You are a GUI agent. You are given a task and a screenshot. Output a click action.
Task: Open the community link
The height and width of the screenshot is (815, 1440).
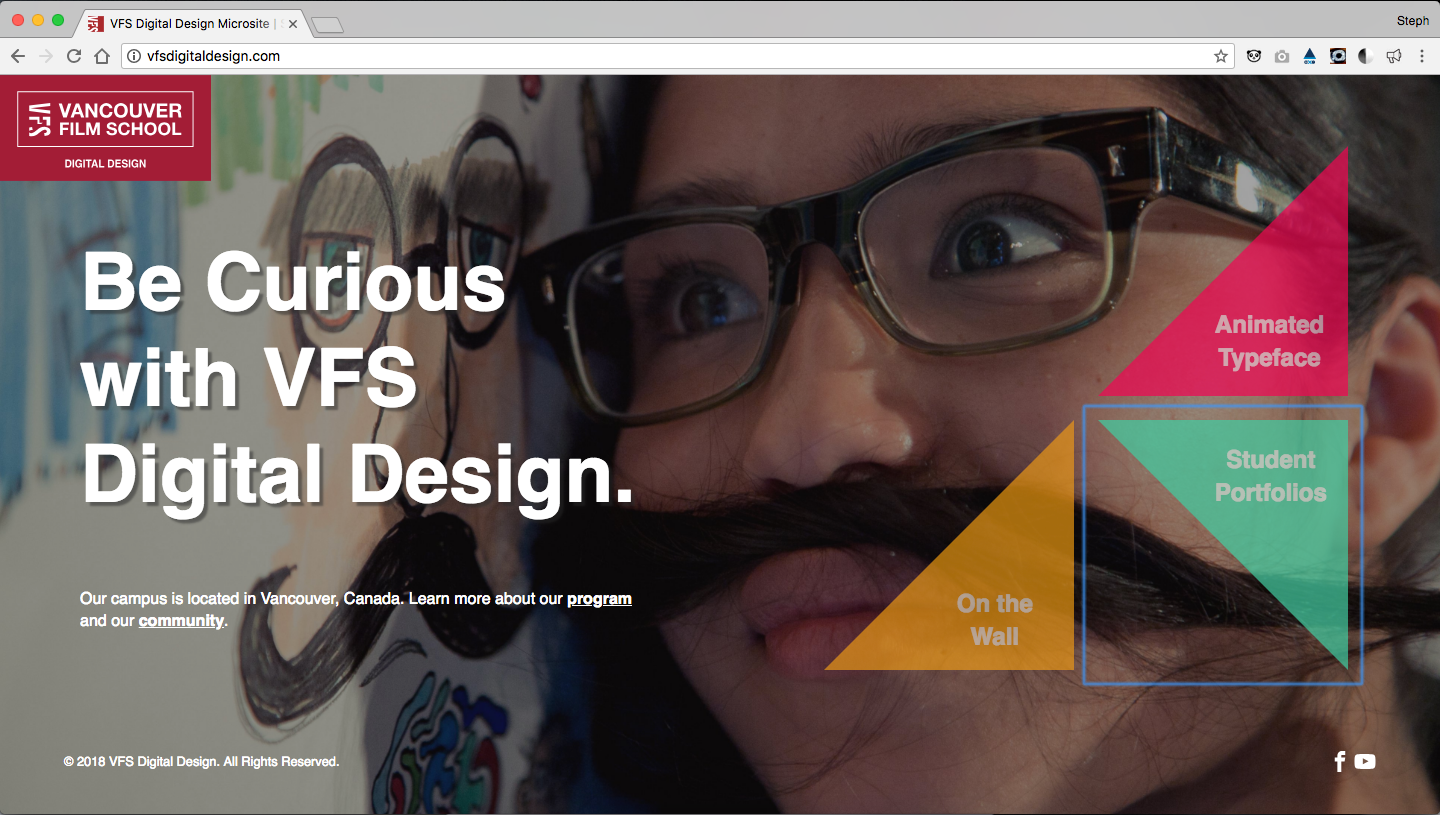(x=181, y=621)
